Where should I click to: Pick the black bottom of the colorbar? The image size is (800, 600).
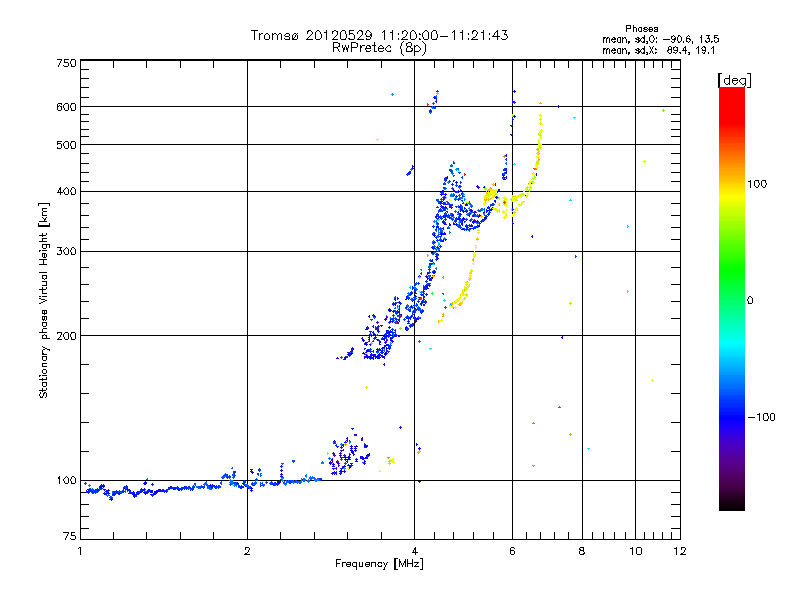click(x=732, y=503)
